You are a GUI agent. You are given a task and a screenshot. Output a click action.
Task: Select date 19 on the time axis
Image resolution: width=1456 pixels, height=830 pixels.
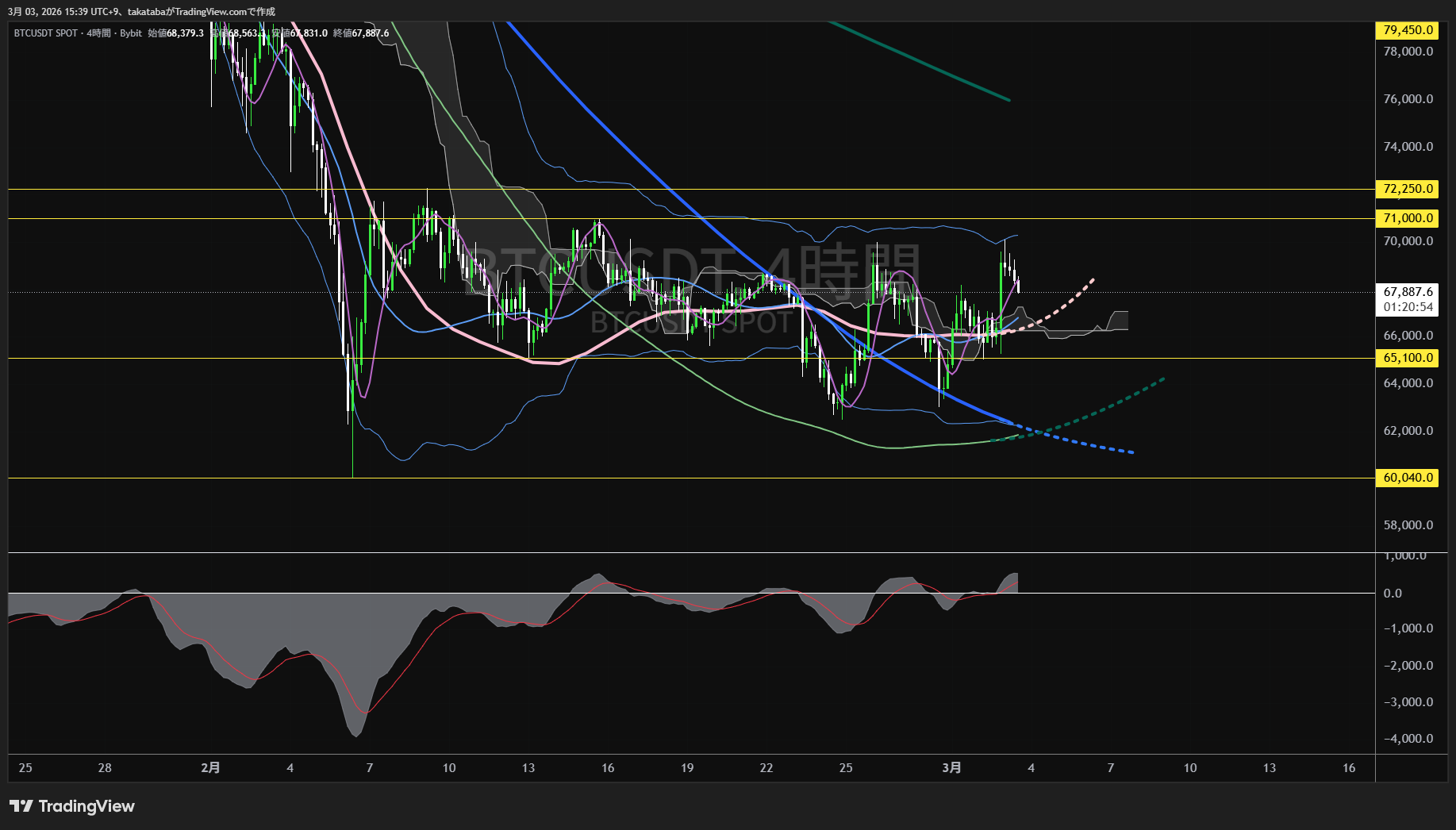click(x=687, y=767)
